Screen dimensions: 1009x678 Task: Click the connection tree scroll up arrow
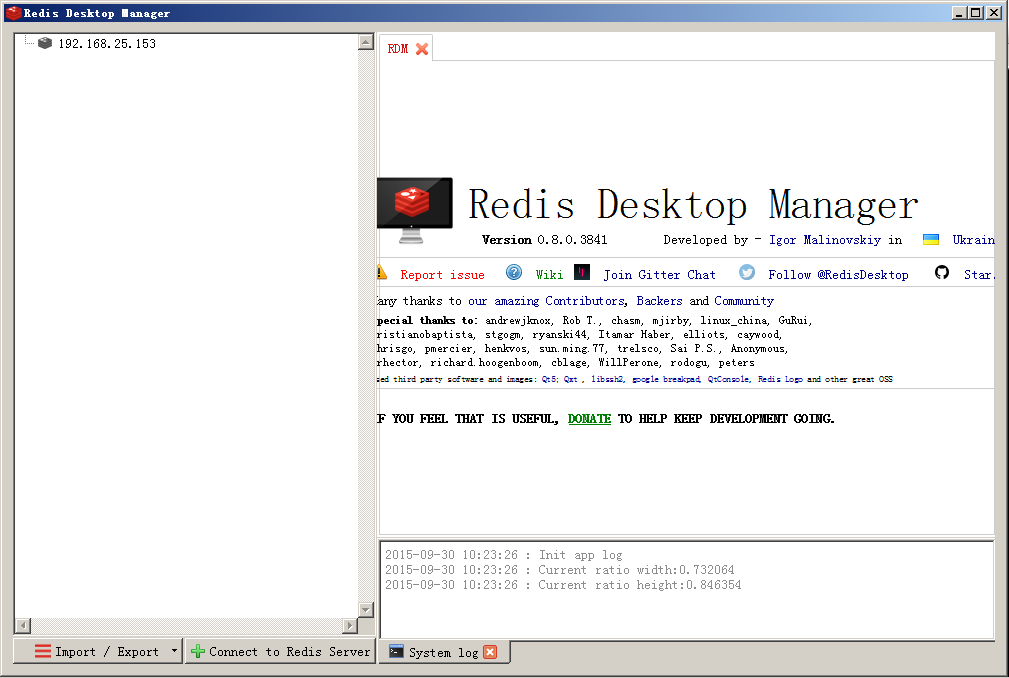coord(366,42)
